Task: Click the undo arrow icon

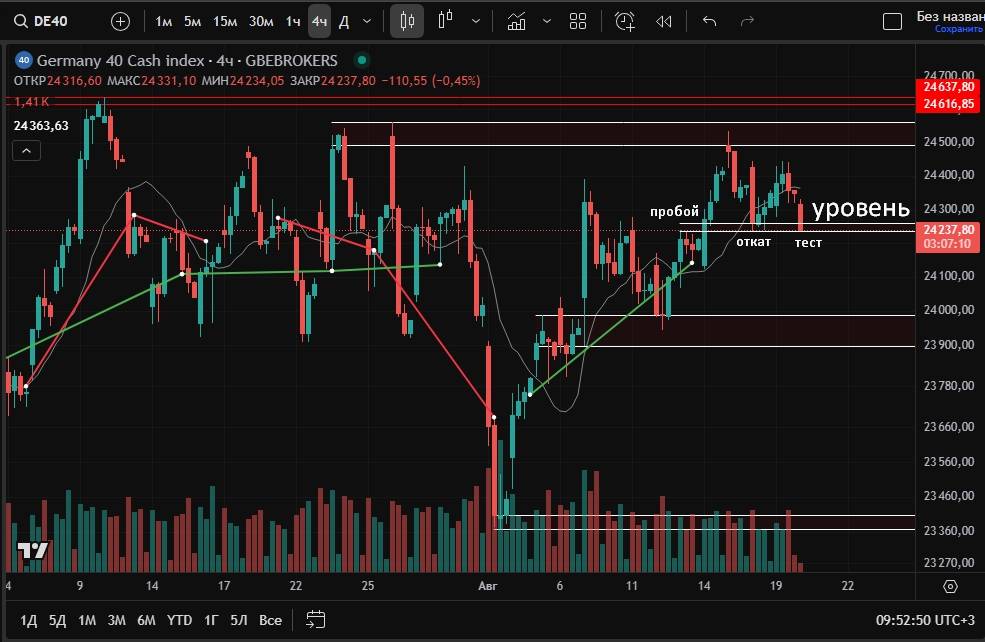Action: [710, 21]
